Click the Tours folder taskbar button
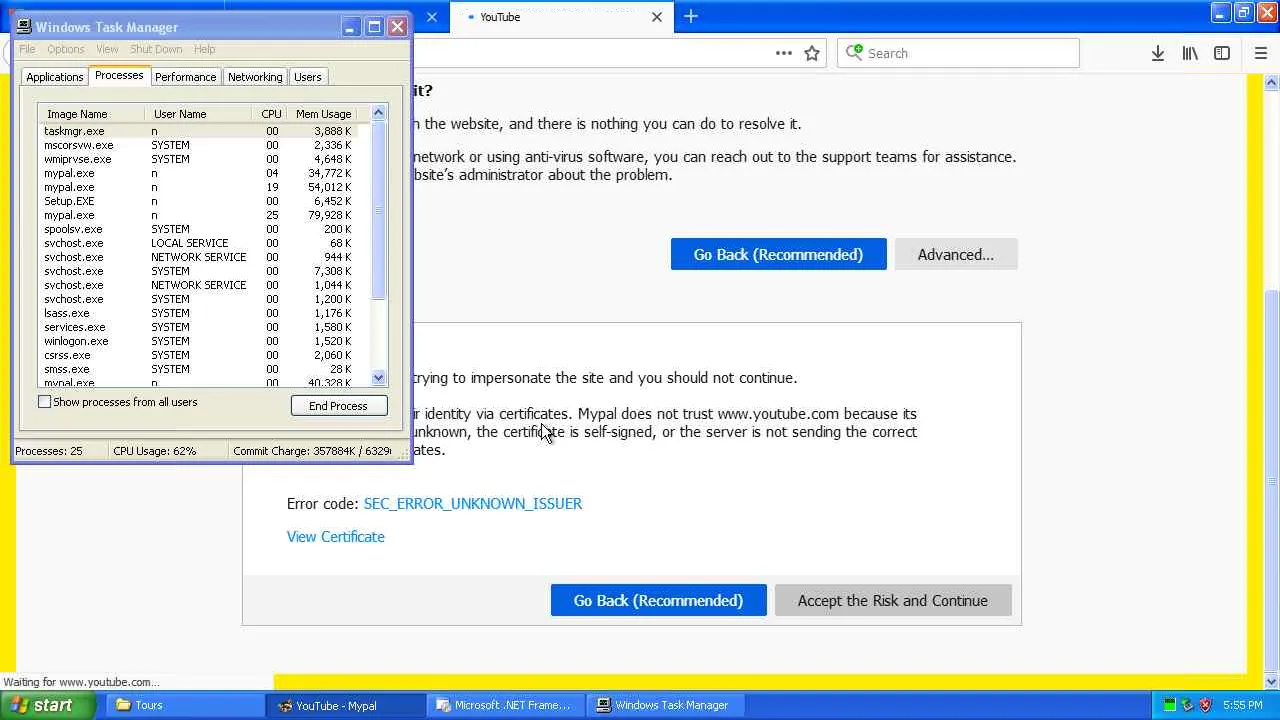Image resolution: width=1280 pixels, height=720 pixels. click(185, 705)
